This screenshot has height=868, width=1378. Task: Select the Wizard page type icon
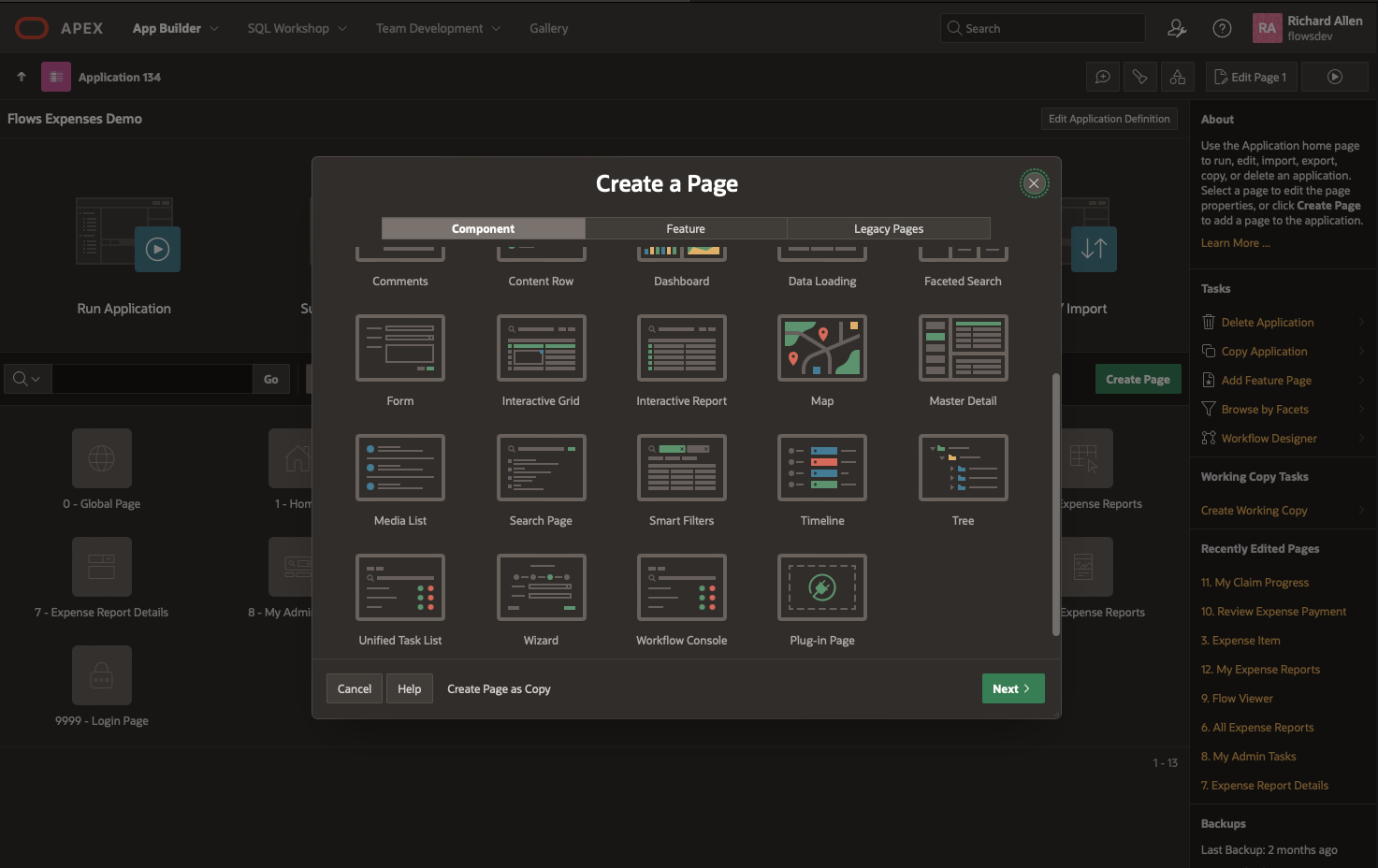[x=541, y=587]
